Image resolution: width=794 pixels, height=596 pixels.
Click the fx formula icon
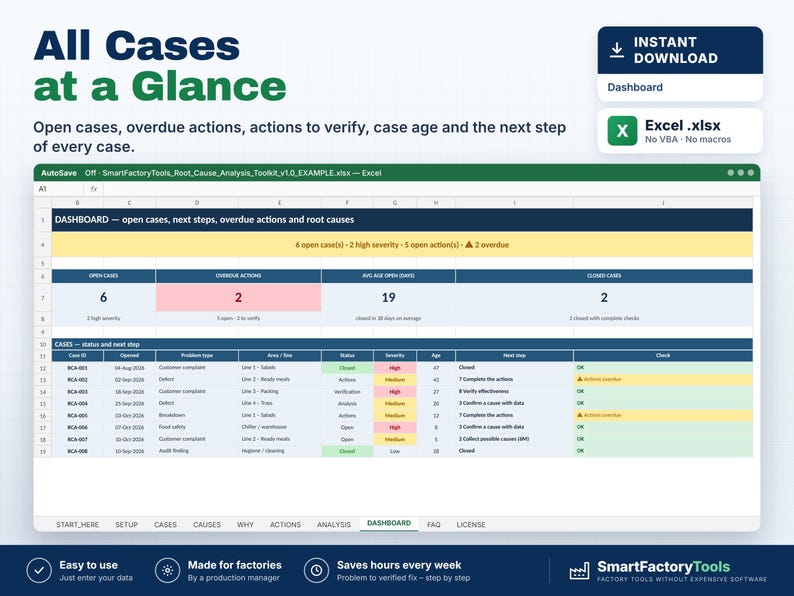(x=94, y=189)
